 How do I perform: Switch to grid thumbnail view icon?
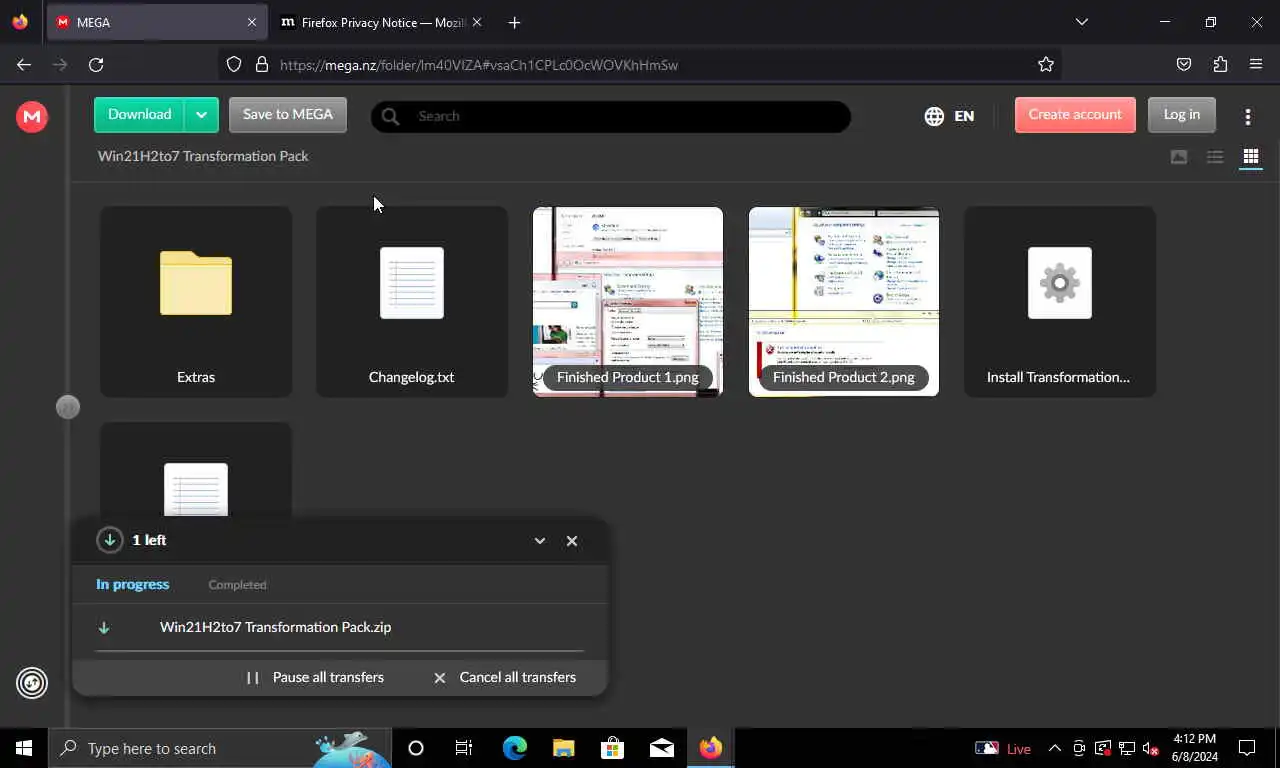pos(1250,157)
